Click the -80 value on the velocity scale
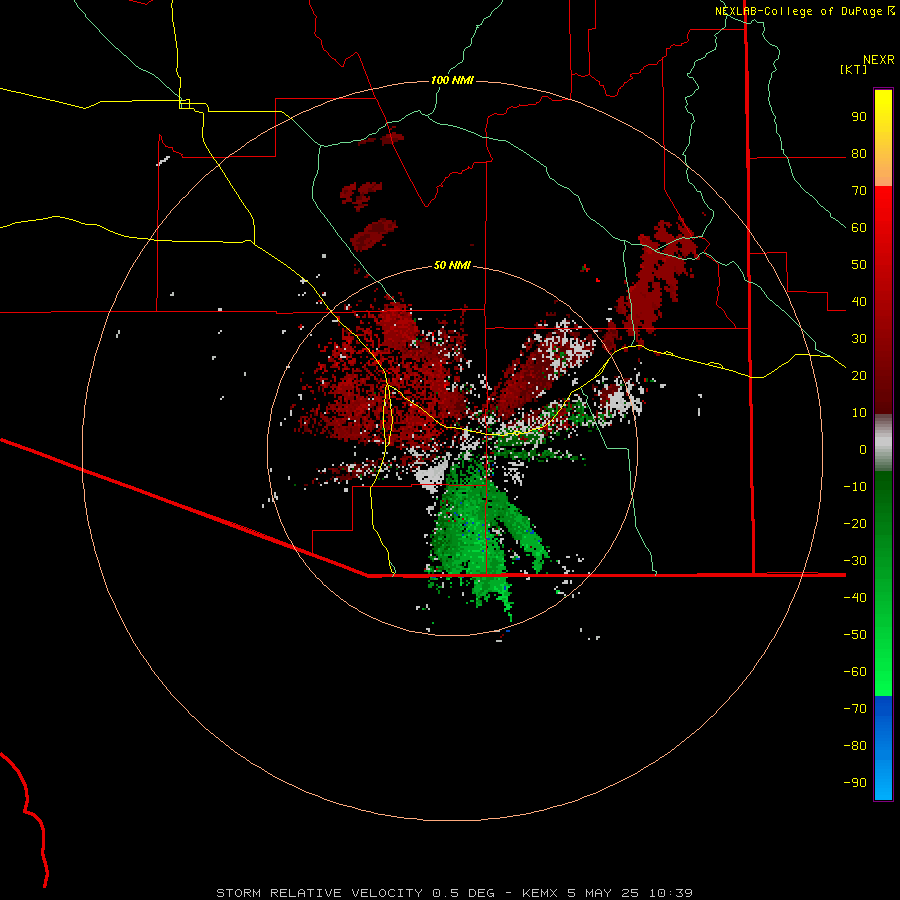The image size is (900, 900). 855,746
